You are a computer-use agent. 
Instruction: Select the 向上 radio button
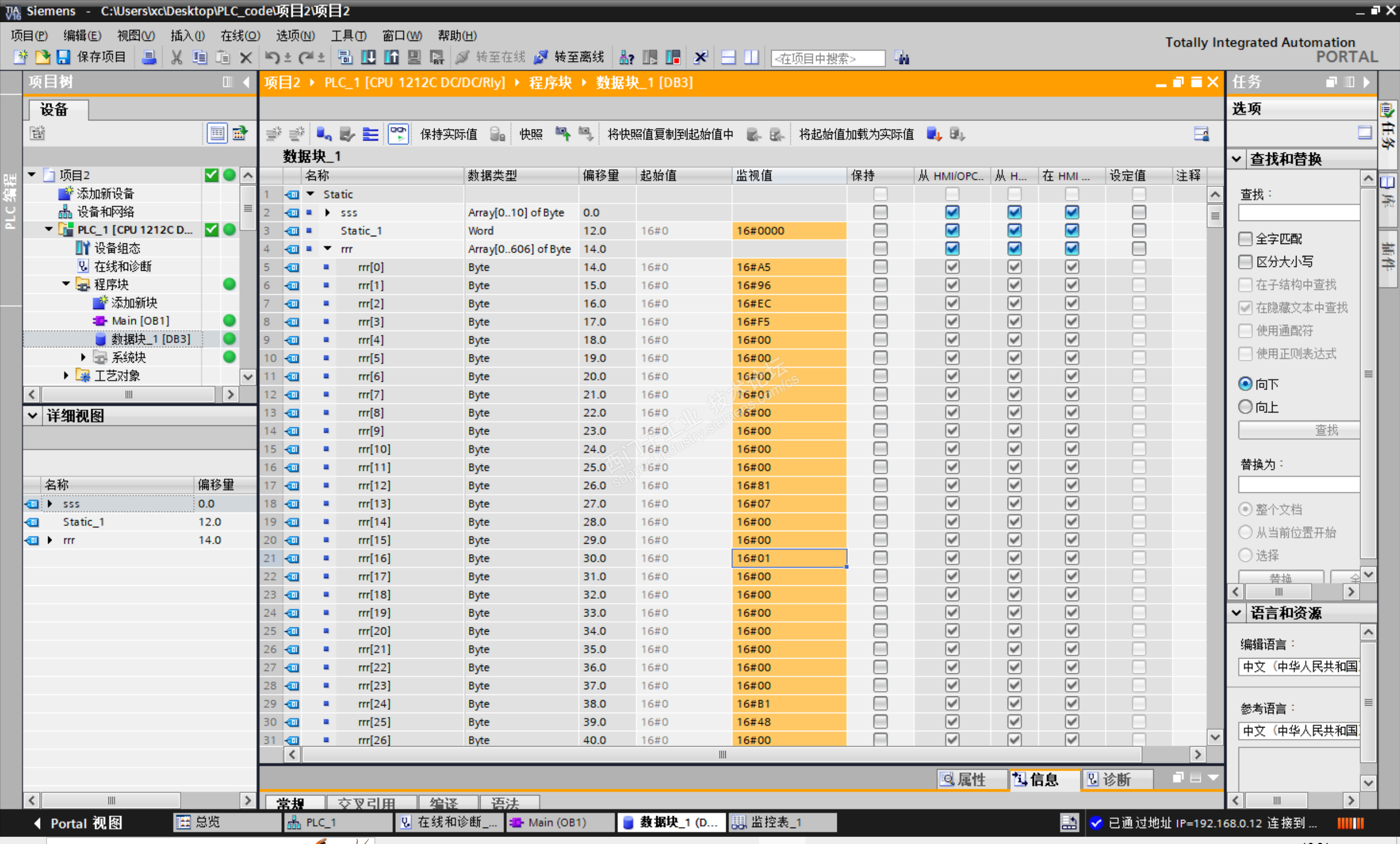click(1245, 406)
